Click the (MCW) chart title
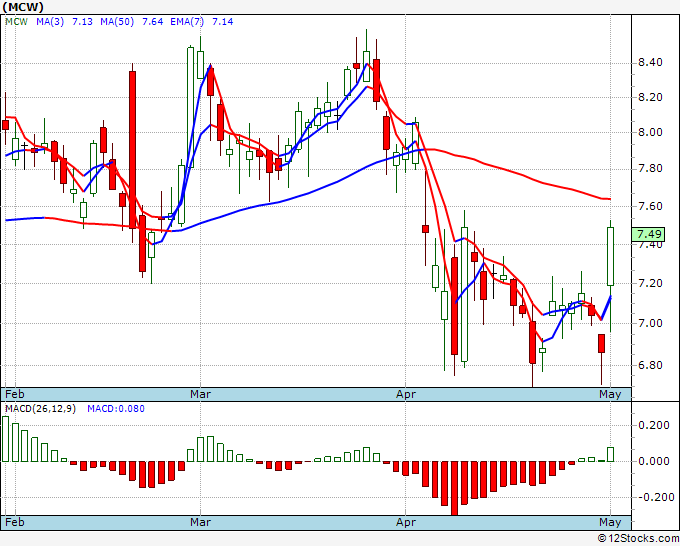 pyautogui.click(x=23, y=7)
